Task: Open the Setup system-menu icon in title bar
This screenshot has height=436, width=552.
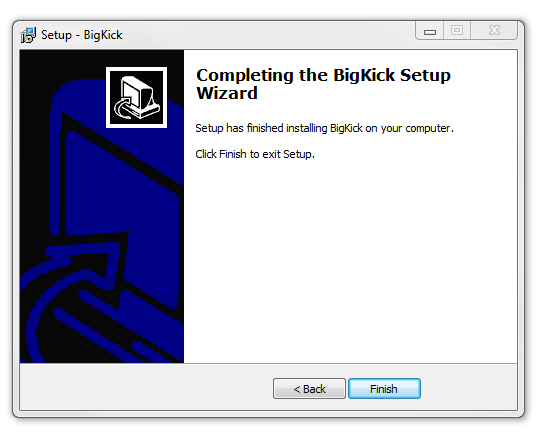Action: [29, 35]
